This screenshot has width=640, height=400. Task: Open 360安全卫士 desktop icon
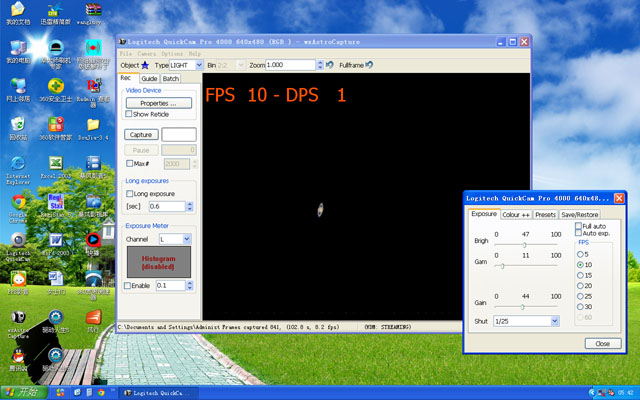pyautogui.click(x=56, y=87)
